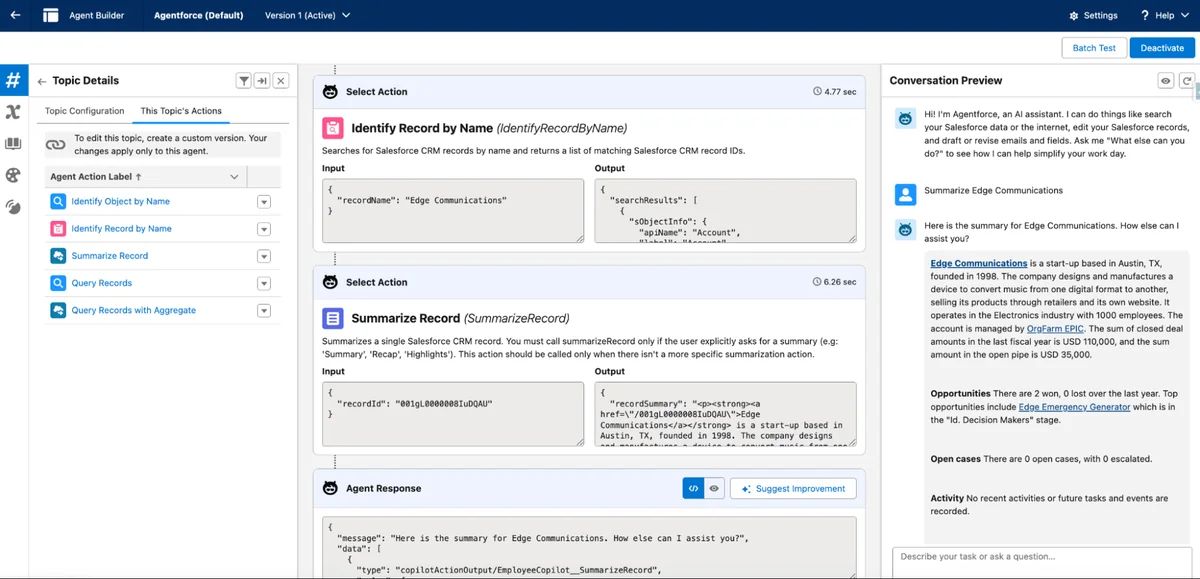Click the link icon beside edit topic note
The width and height of the screenshot is (1200, 579).
click(55, 145)
